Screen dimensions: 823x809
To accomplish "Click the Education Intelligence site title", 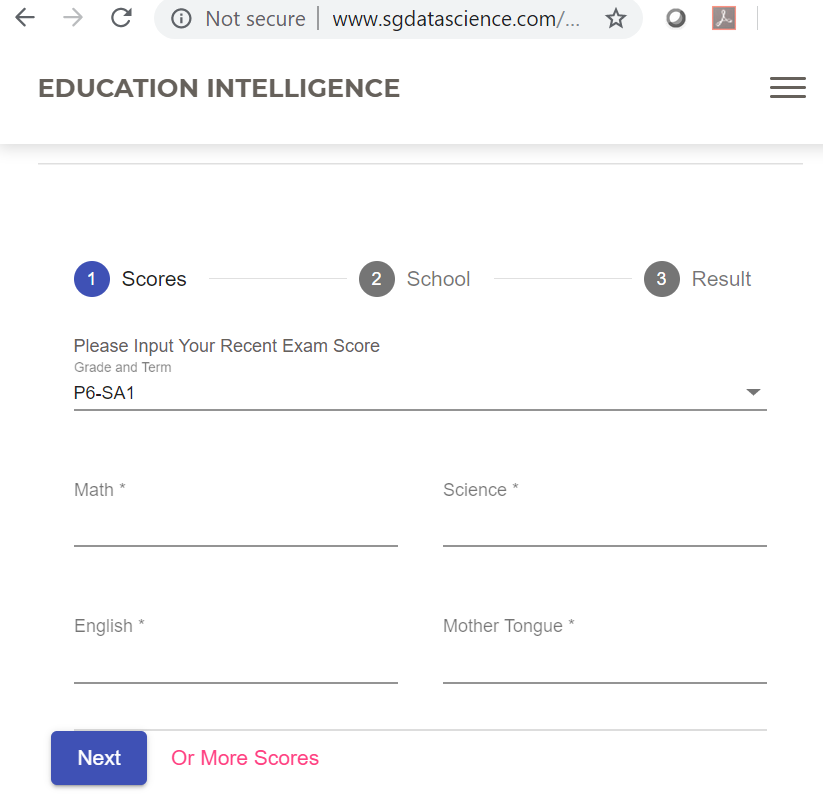I will coord(219,88).
